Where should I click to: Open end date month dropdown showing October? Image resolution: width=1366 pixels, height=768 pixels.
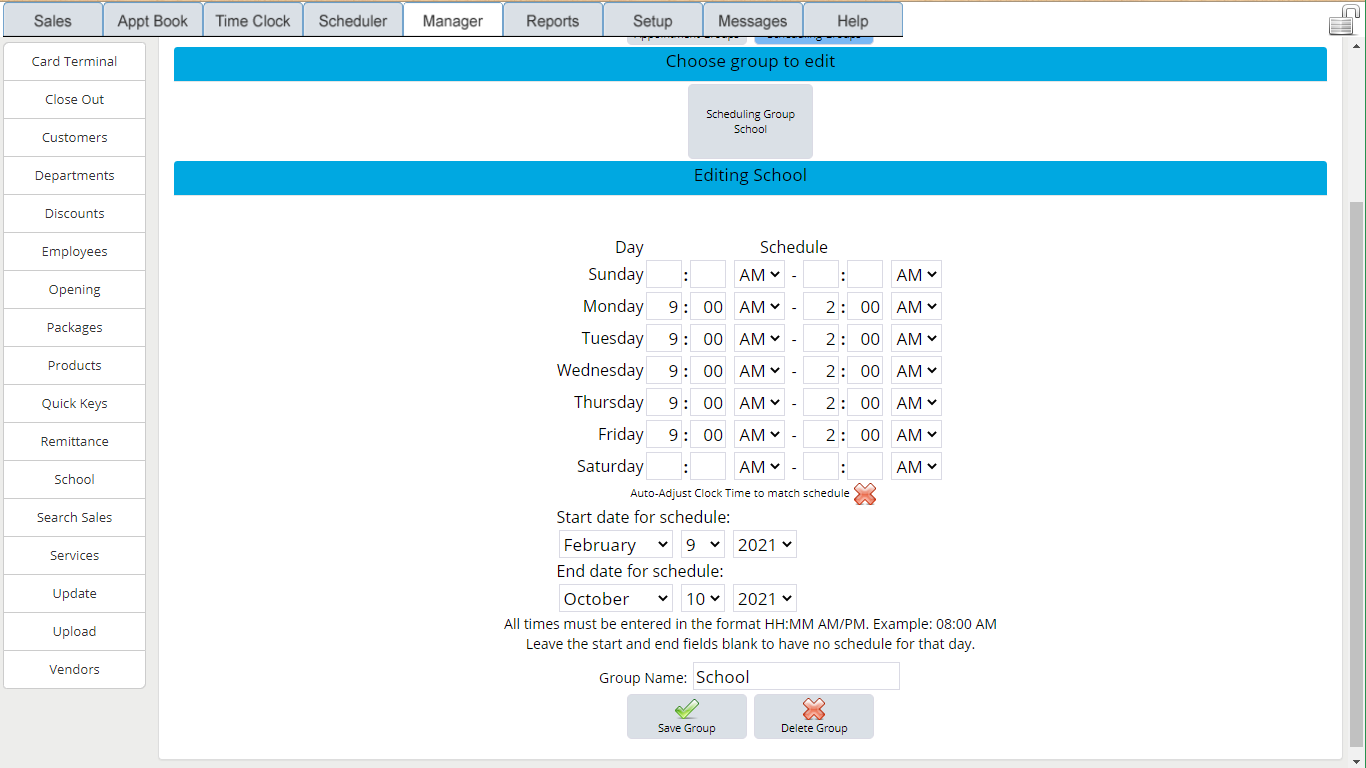pos(615,599)
